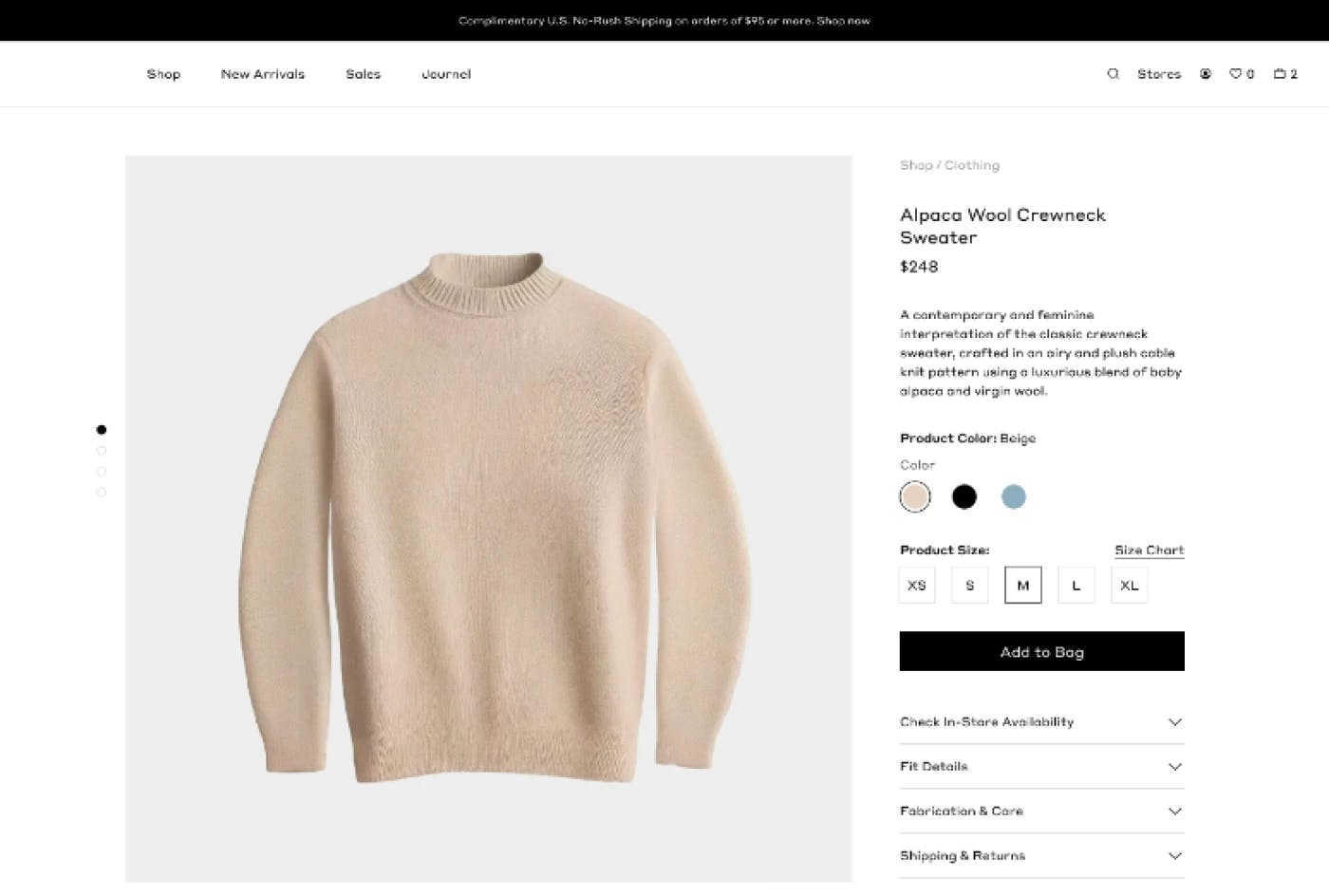This screenshot has height=896, width=1329.
Task: Click the Stores link in header
Action: point(1159,74)
